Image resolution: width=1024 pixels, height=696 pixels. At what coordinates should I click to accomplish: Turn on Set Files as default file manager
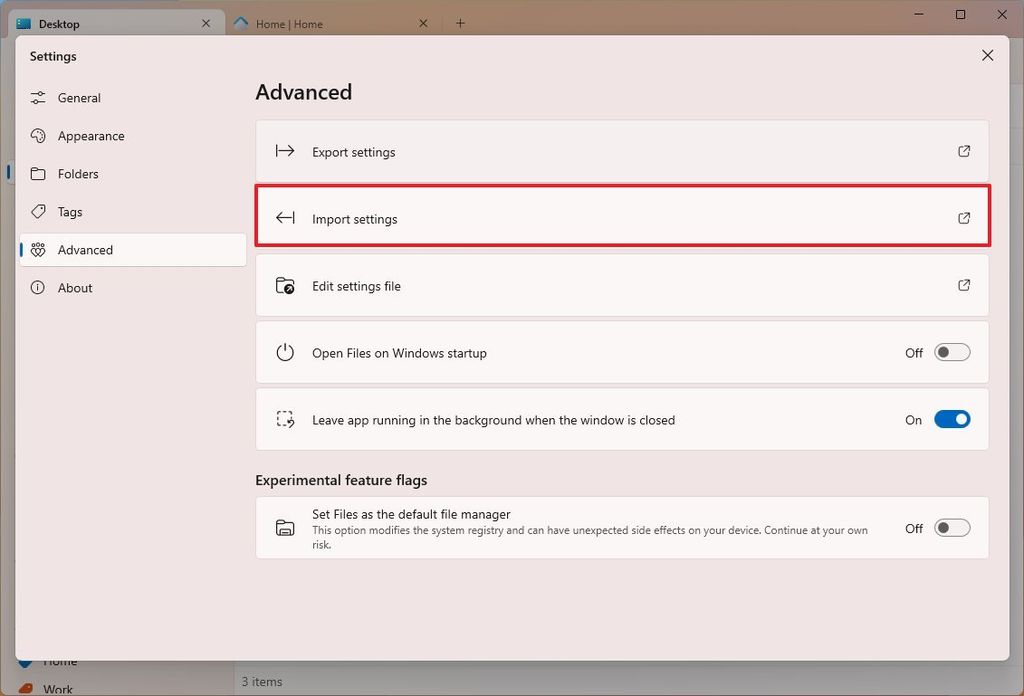pos(951,528)
